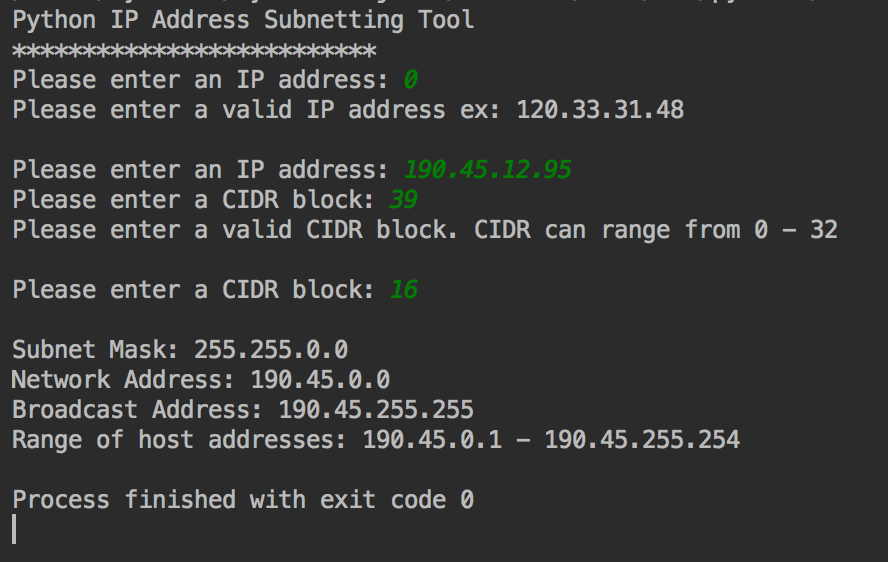Click the second 'Please enter a CIDR block' prompt
Screen dimensions: 888x562
tap(194, 290)
